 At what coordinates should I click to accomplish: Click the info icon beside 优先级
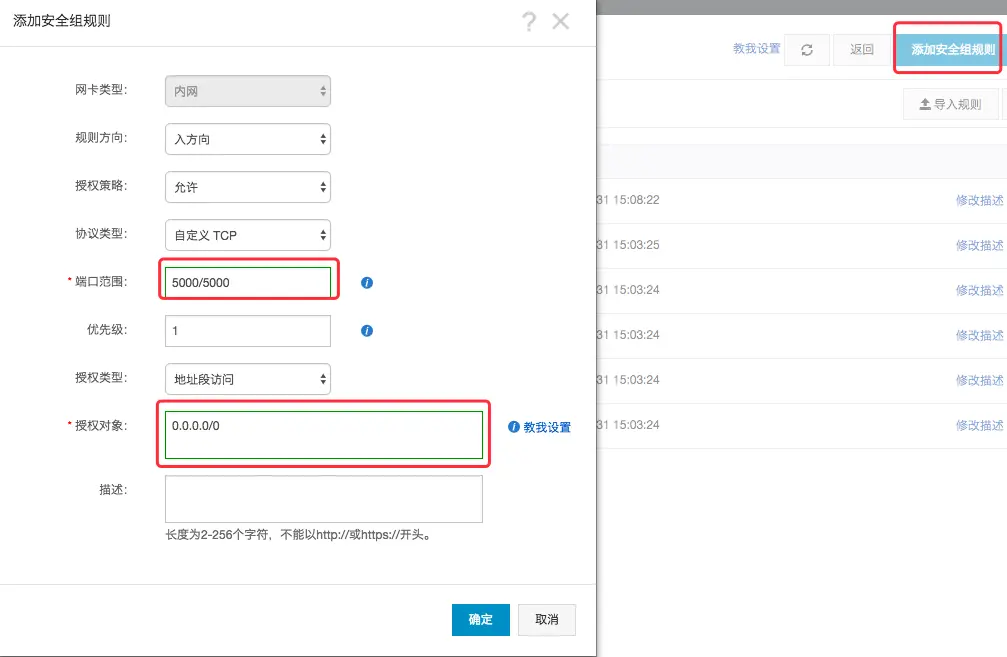367,331
